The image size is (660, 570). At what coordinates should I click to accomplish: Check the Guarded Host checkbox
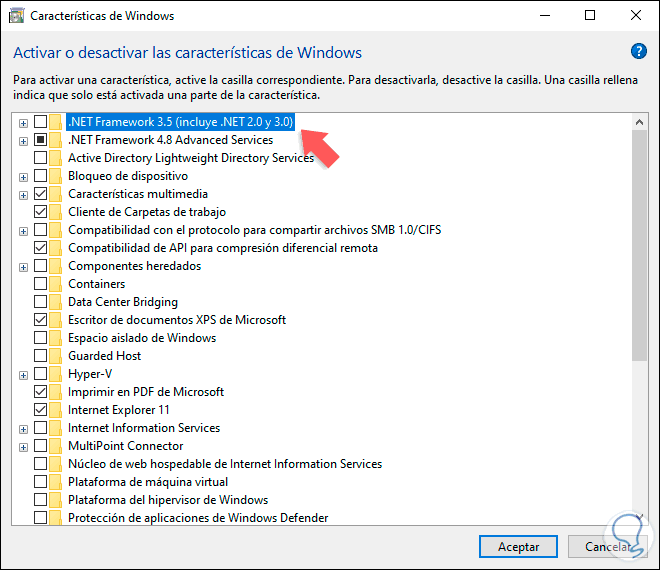(x=40, y=356)
